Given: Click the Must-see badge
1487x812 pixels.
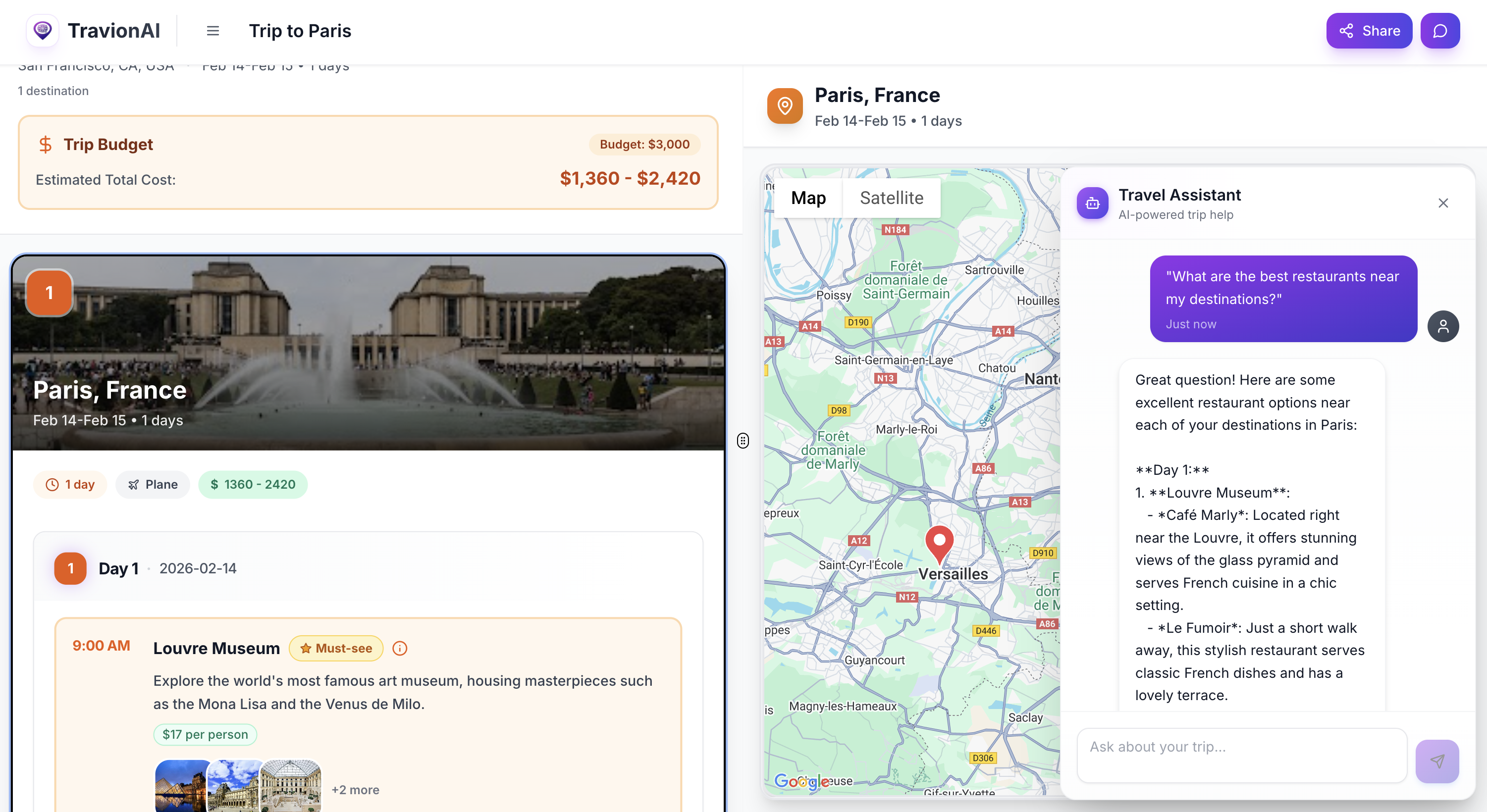Looking at the screenshot, I should [x=336, y=648].
